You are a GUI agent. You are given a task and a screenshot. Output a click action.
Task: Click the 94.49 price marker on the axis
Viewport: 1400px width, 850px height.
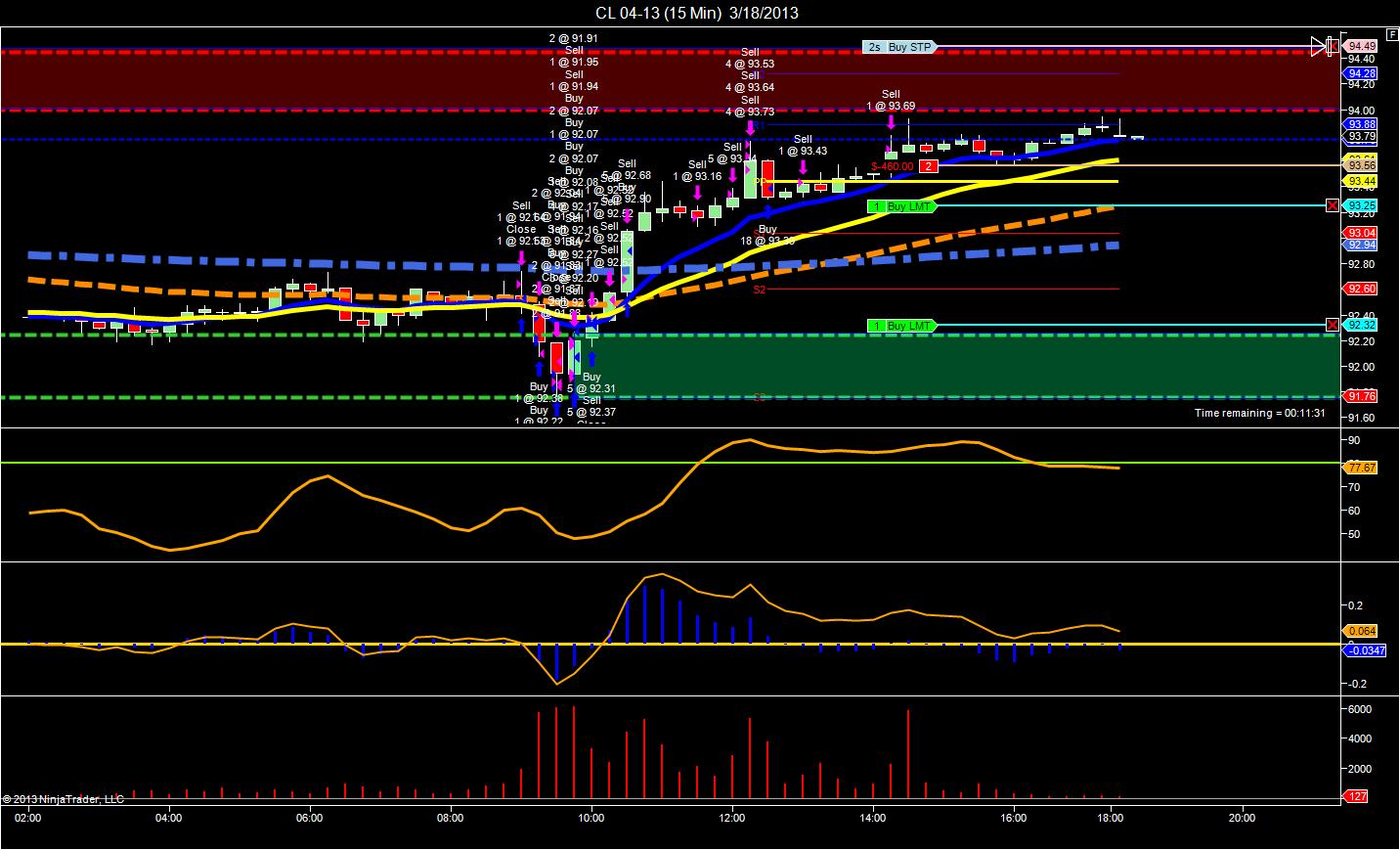pyautogui.click(x=1362, y=46)
